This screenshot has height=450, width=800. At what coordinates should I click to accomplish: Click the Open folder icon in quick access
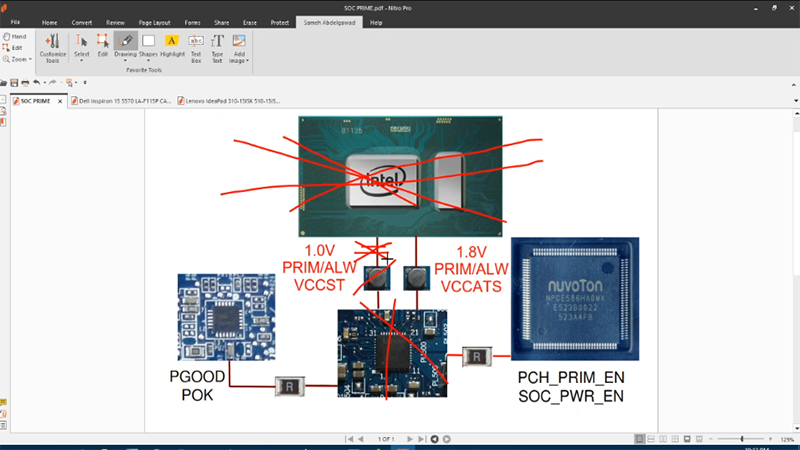pyautogui.click(x=4, y=83)
